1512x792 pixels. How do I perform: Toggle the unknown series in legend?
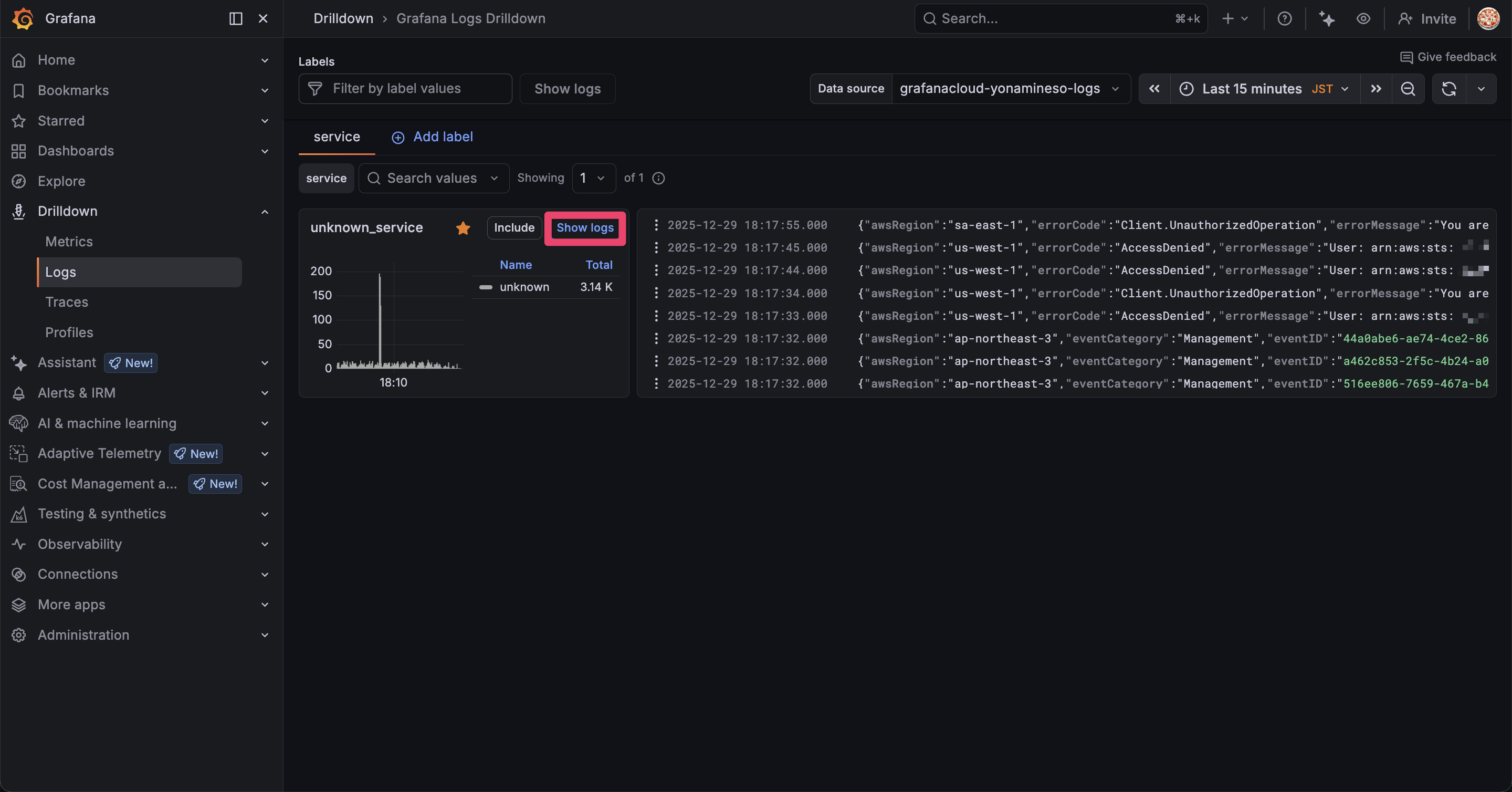pos(524,287)
